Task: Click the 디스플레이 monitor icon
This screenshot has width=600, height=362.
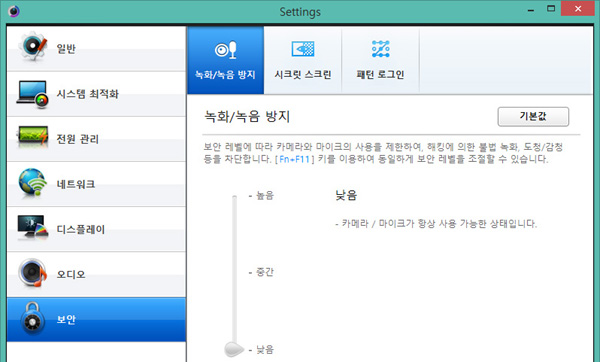Action: click(32, 228)
